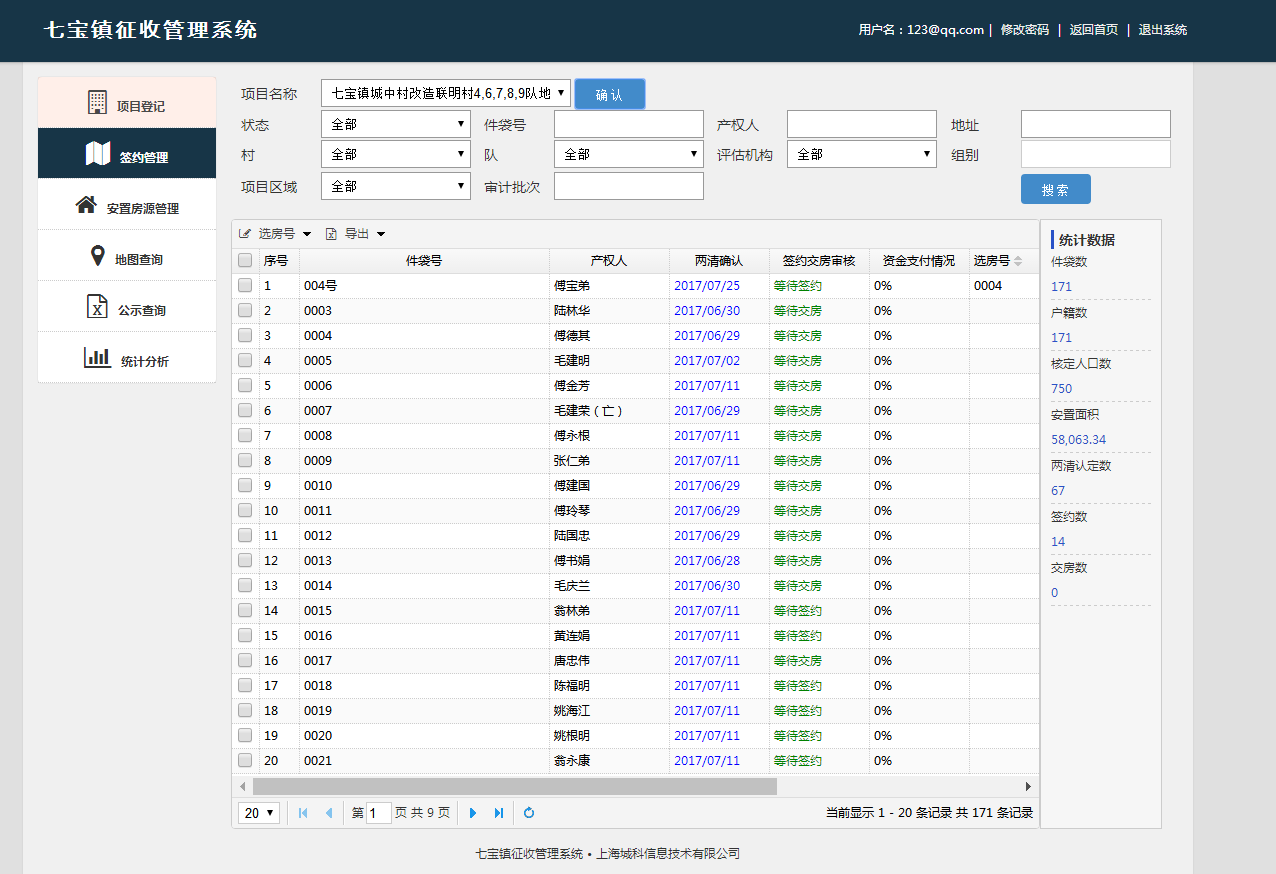Screen dimensions: 1276x874
Task: Click the house icon for 安置房源管理
Action: pos(86,205)
